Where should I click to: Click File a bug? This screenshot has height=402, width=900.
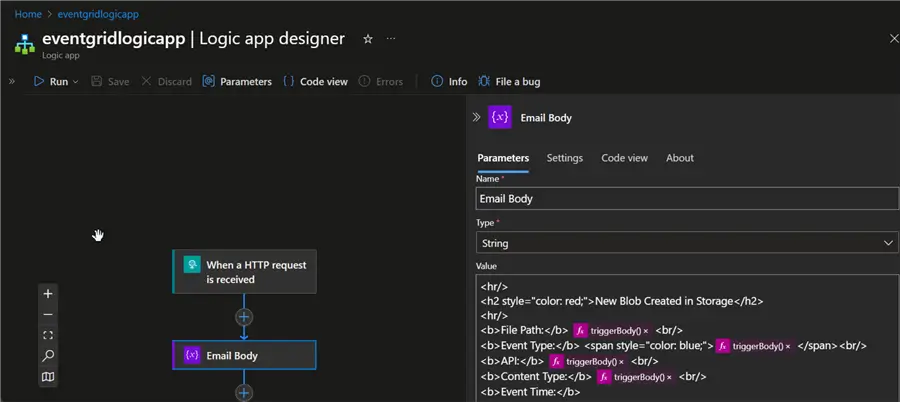pos(509,82)
